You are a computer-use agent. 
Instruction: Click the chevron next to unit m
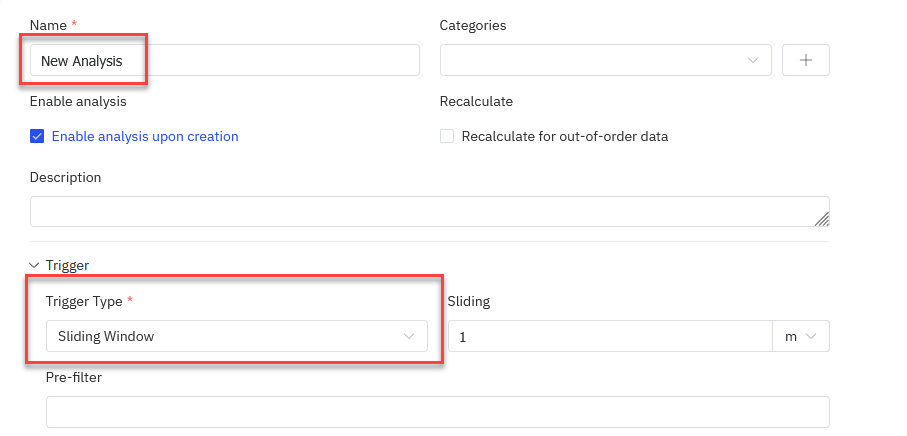(x=811, y=337)
